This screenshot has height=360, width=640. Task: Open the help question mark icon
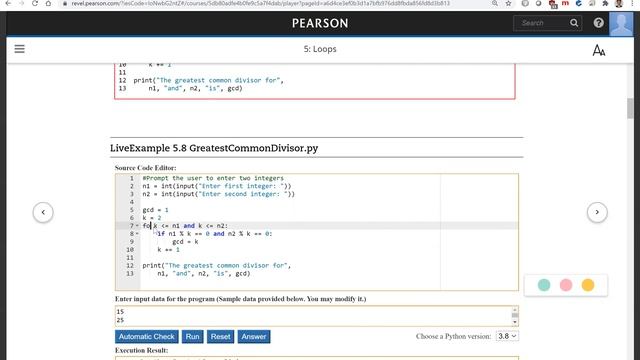pyautogui.click(x=598, y=23)
